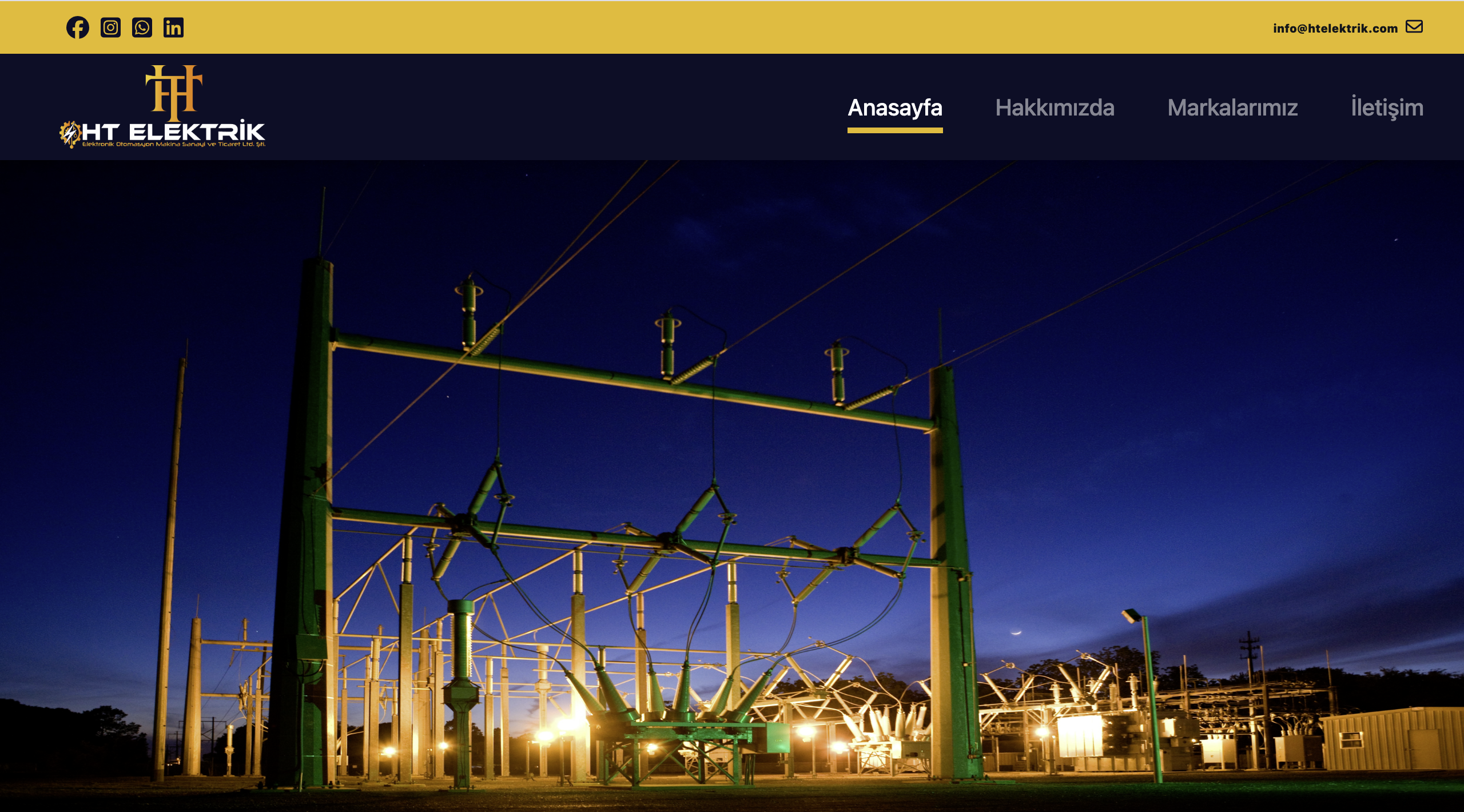Image resolution: width=1464 pixels, height=812 pixels.
Task: Open the Hakkımızda page
Action: click(x=1055, y=108)
